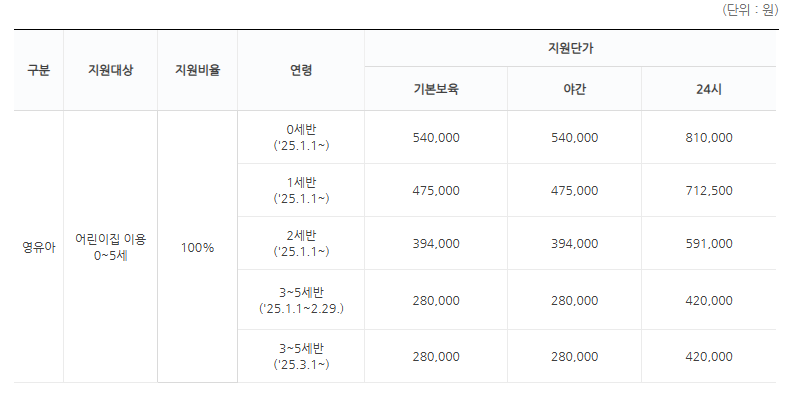This screenshot has width=788, height=394.
Task: Select the 어린이집 이용 0~5세 cell
Action: click(111, 247)
